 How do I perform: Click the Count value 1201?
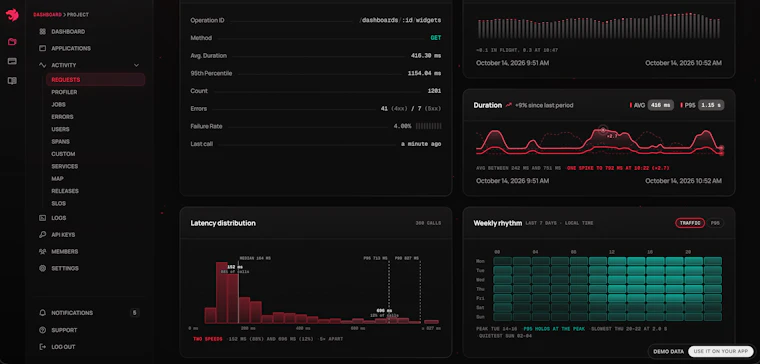pos(434,91)
